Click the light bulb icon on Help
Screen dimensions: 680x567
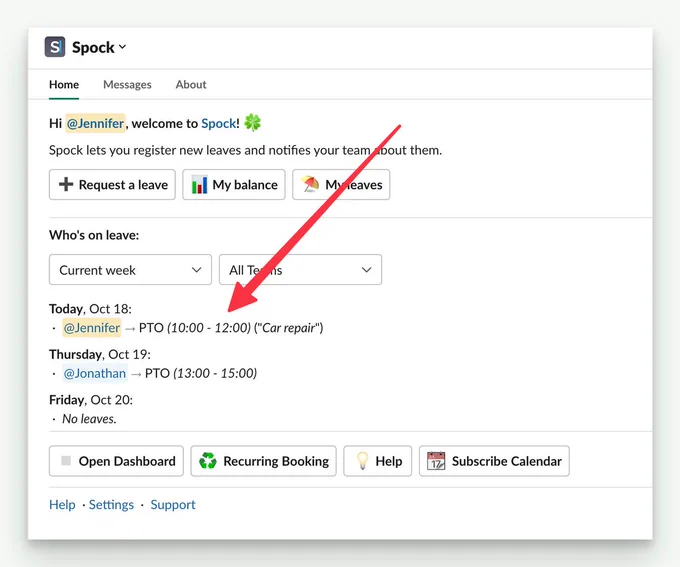pyautogui.click(x=363, y=461)
